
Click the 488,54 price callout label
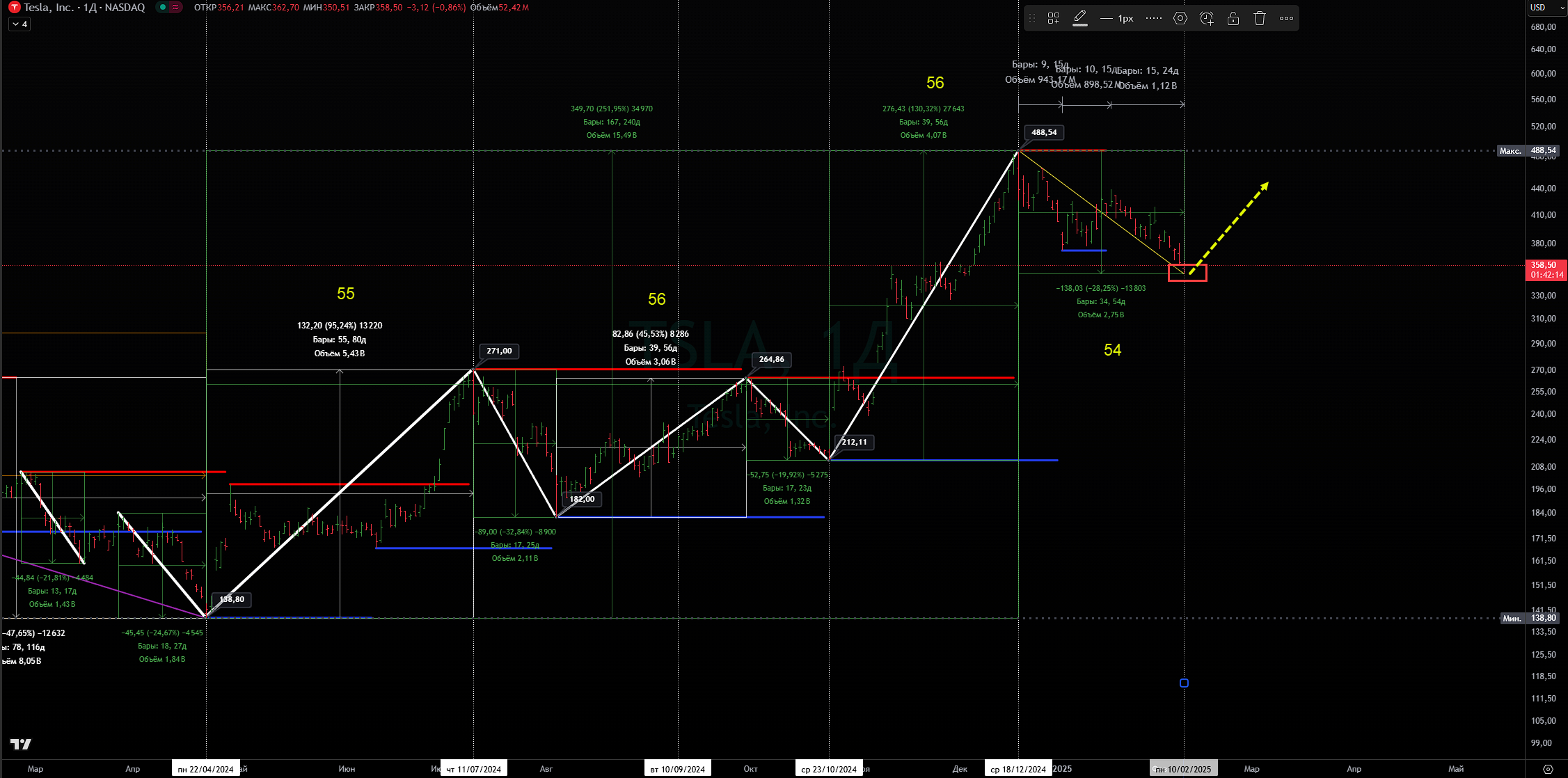1044,132
